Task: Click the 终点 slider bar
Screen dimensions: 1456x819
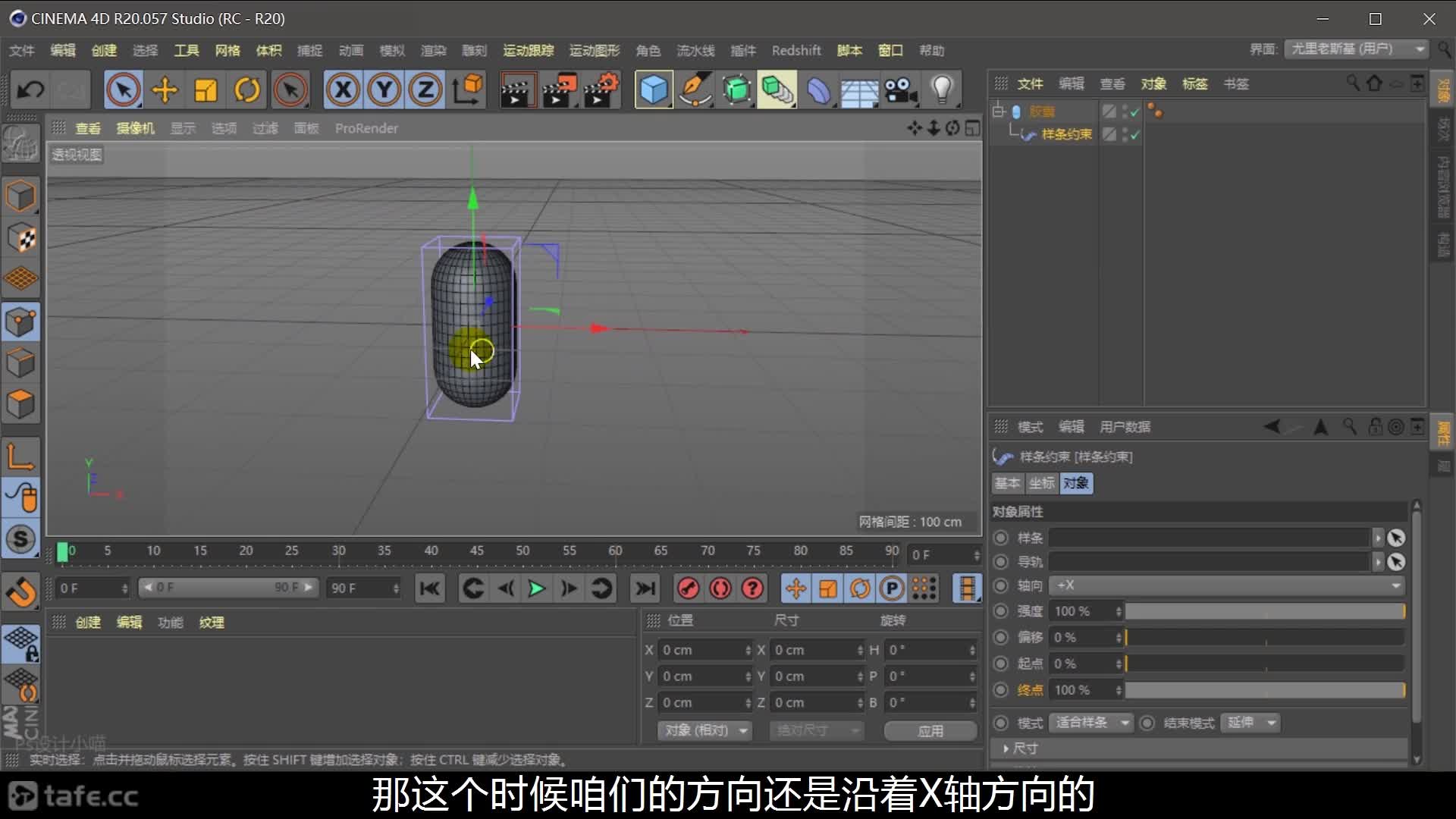Action: tap(1265, 690)
